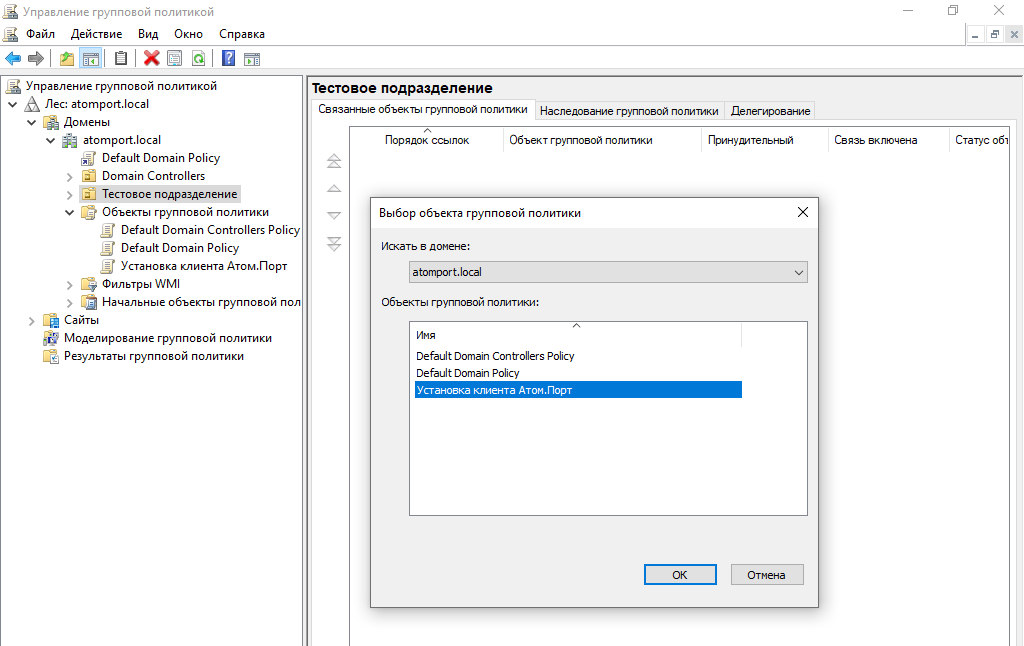The height and width of the screenshot is (646, 1024).
Task: Select Фильтры WMI in the tree
Action: coord(141,284)
